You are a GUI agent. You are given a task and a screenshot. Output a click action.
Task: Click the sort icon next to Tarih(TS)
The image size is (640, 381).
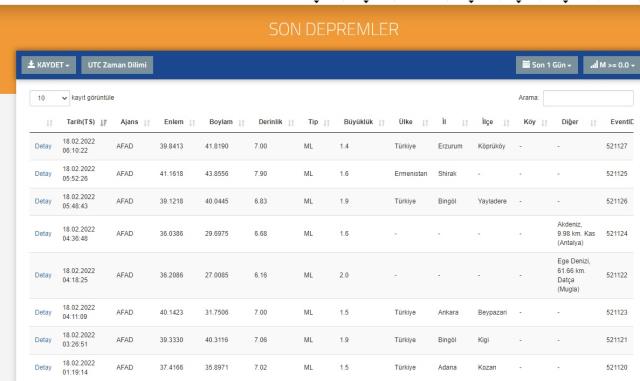(x=104, y=123)
